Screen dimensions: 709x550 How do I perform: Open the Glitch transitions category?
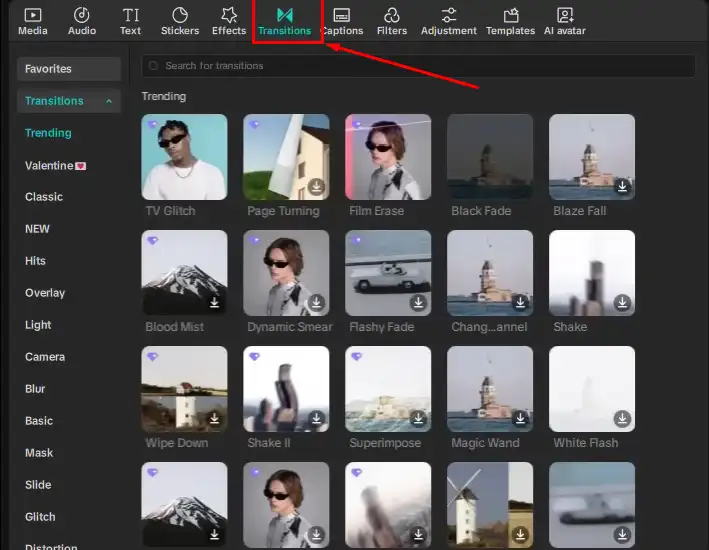coord(41,517)
